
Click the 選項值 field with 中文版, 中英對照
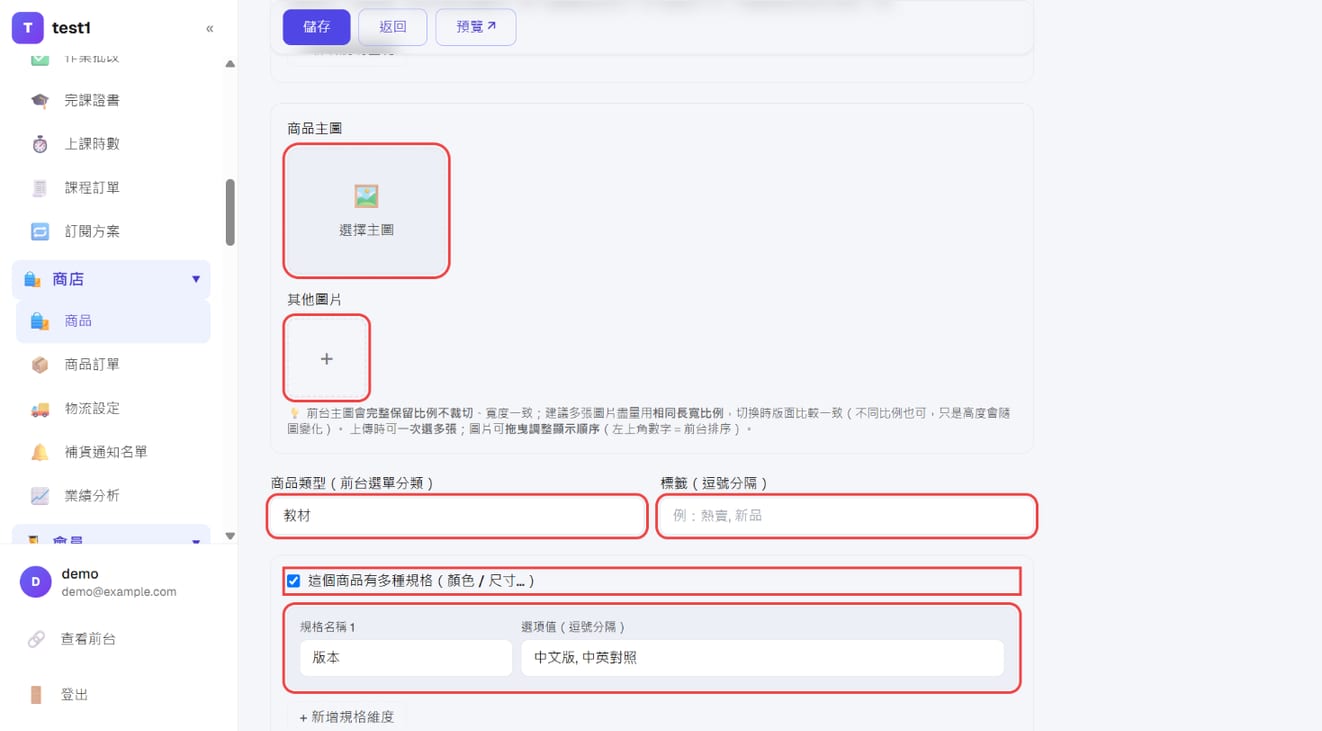tap(762, 658)
